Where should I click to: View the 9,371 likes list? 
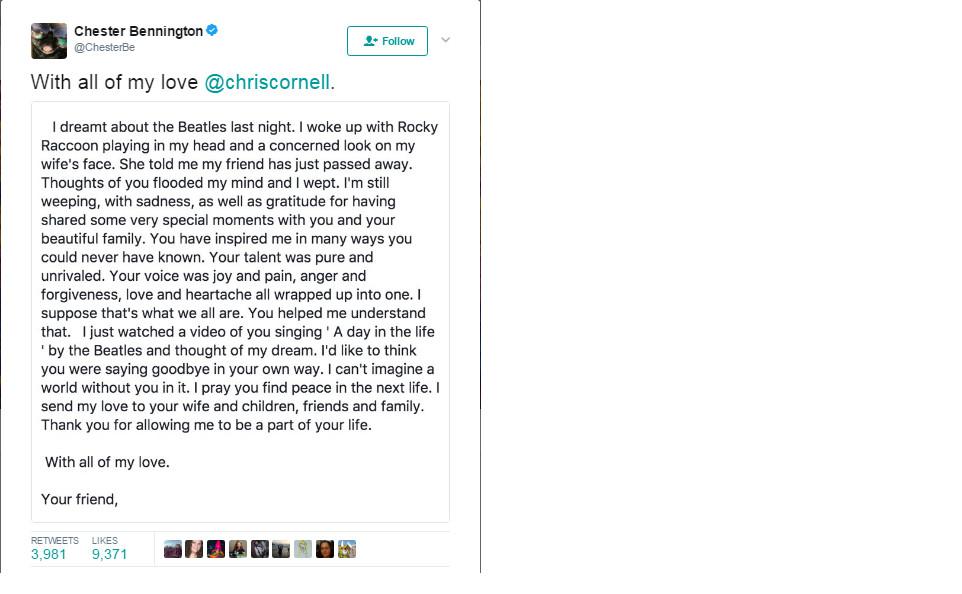pos(110,548)
